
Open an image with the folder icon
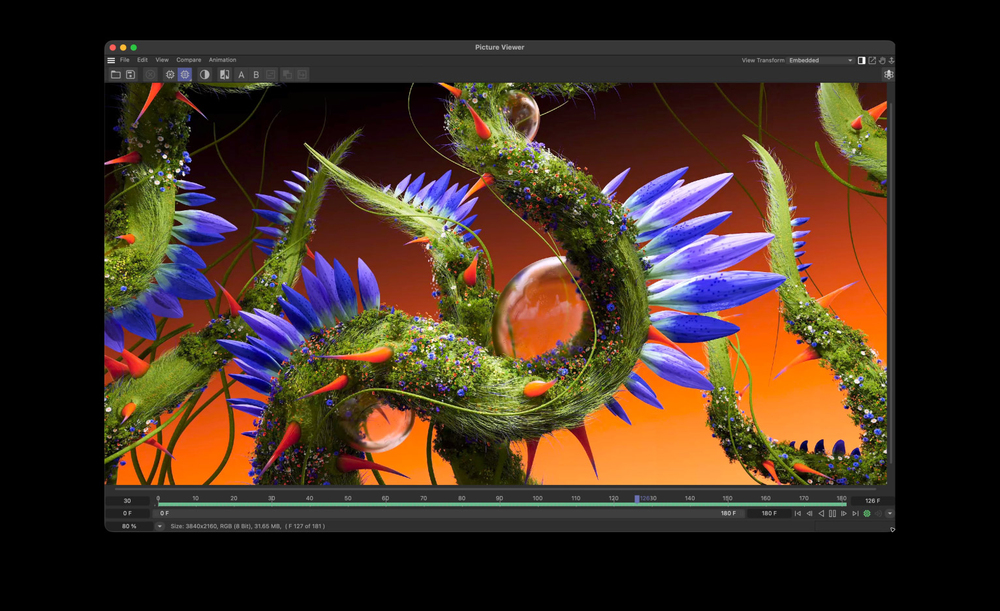pos(115,75)
